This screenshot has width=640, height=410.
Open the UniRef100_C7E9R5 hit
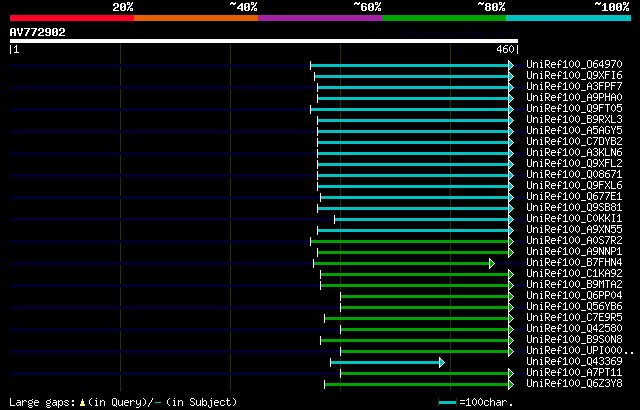574,318
